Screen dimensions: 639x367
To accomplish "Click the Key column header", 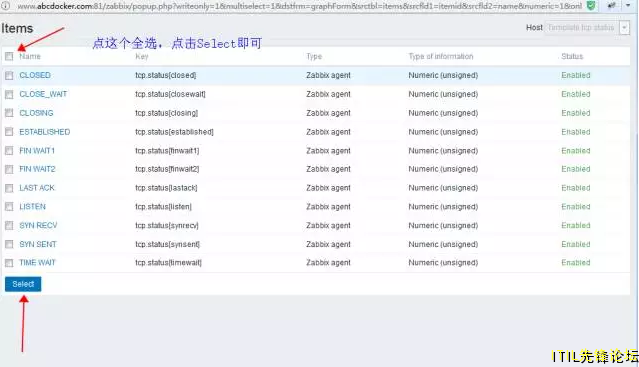I will [x=142, y=56].
